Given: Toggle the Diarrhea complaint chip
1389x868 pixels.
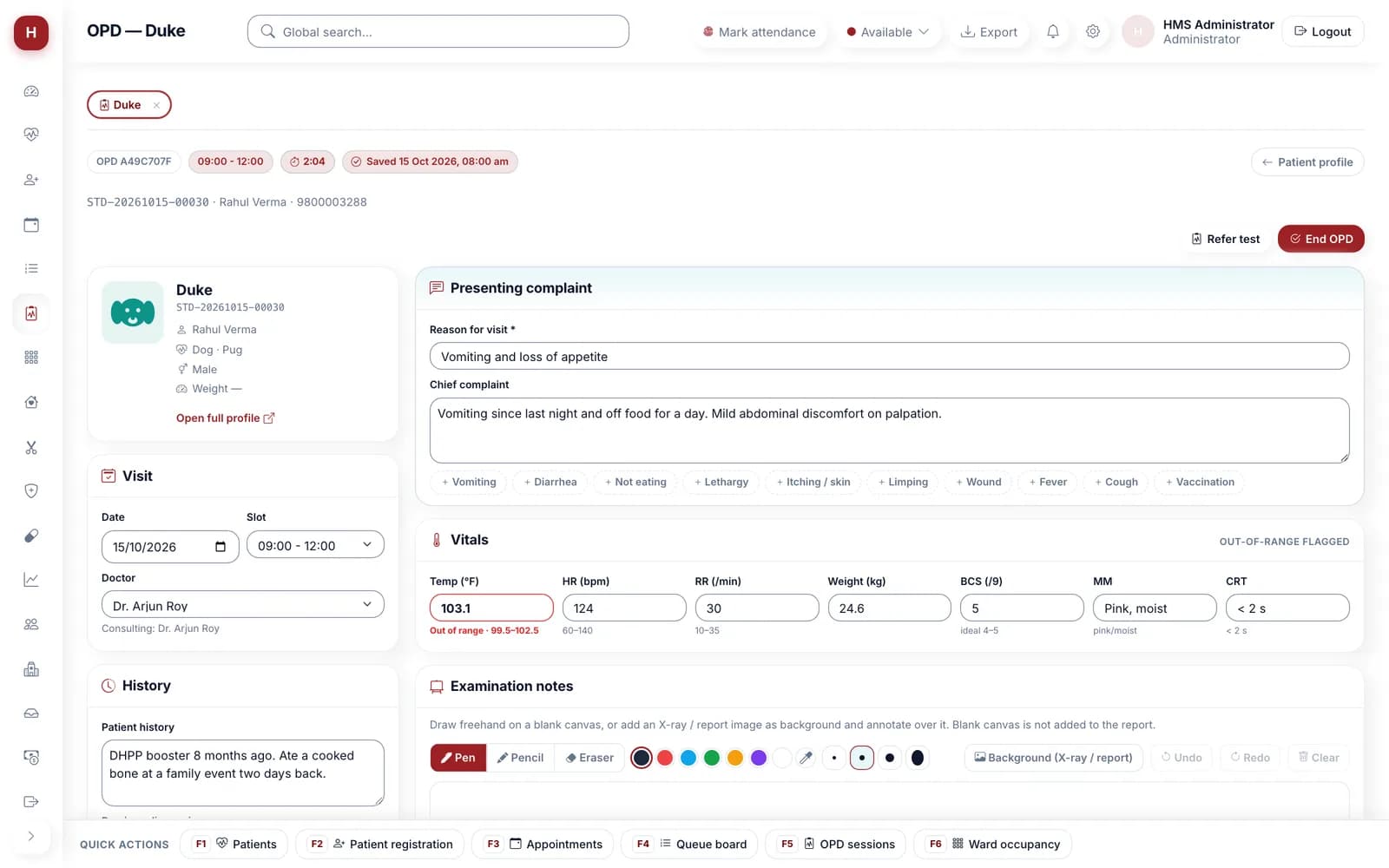Looking at the screenshot, I should 550,482.
